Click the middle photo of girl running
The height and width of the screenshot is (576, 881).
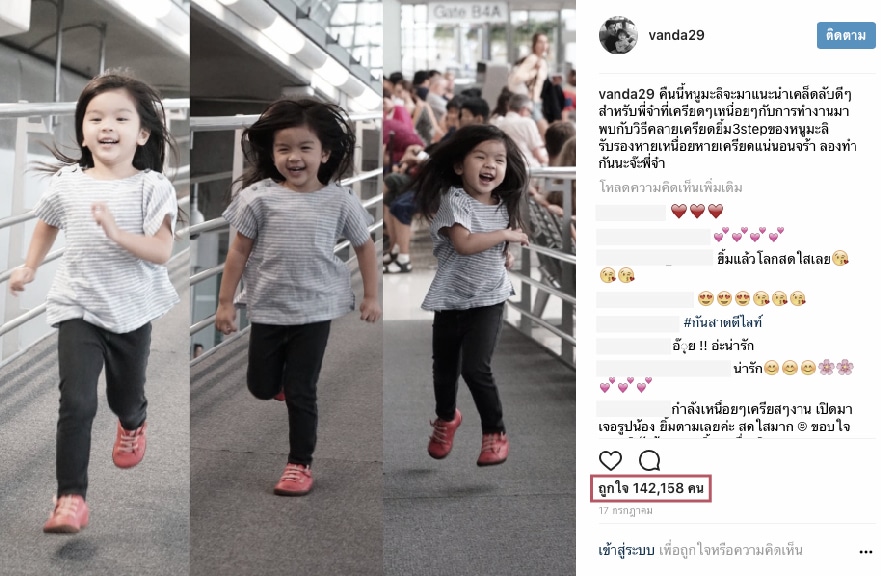click(287, 288)
